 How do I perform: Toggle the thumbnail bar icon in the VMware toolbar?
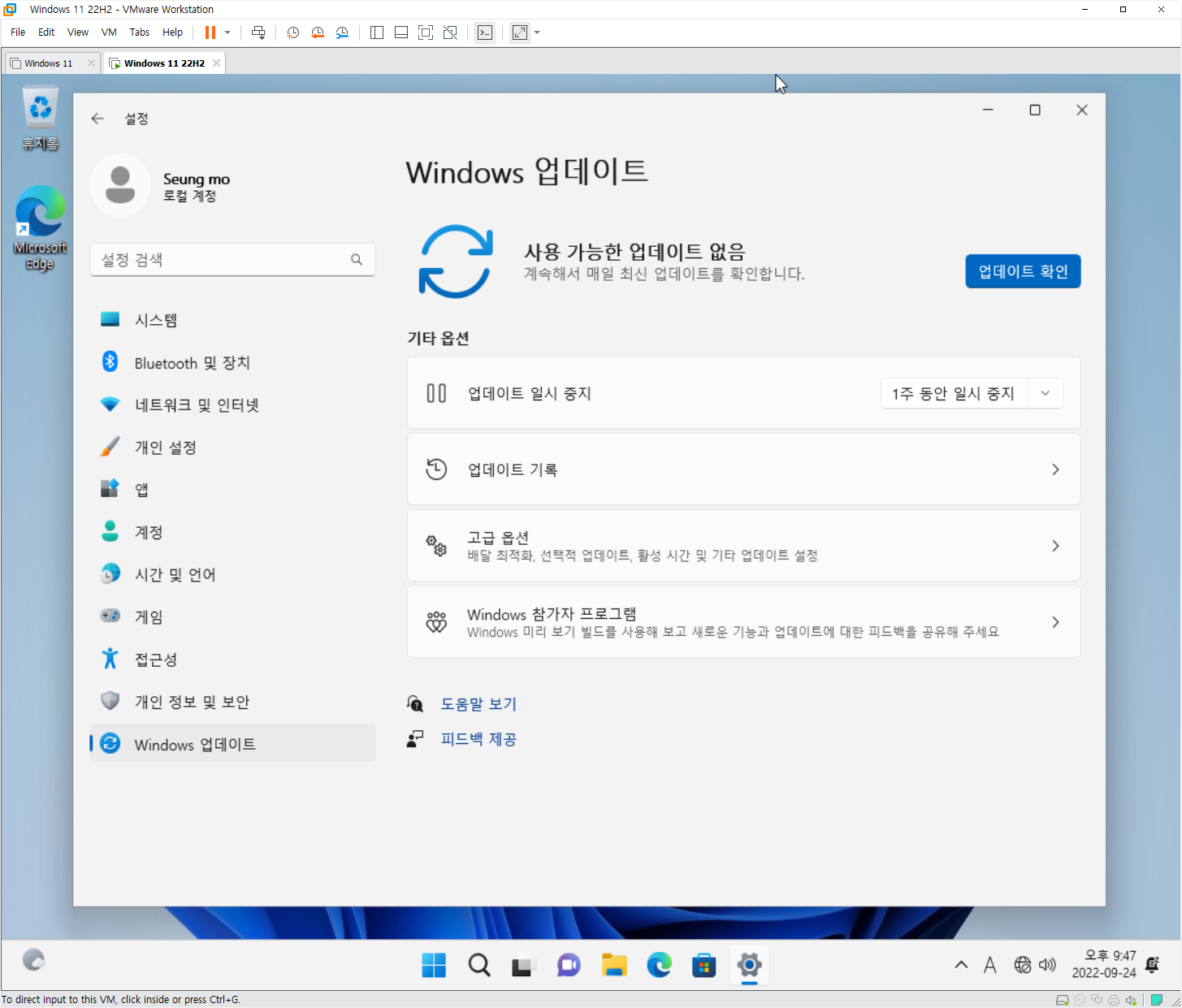pyautogui.click(x=401, y=32)
